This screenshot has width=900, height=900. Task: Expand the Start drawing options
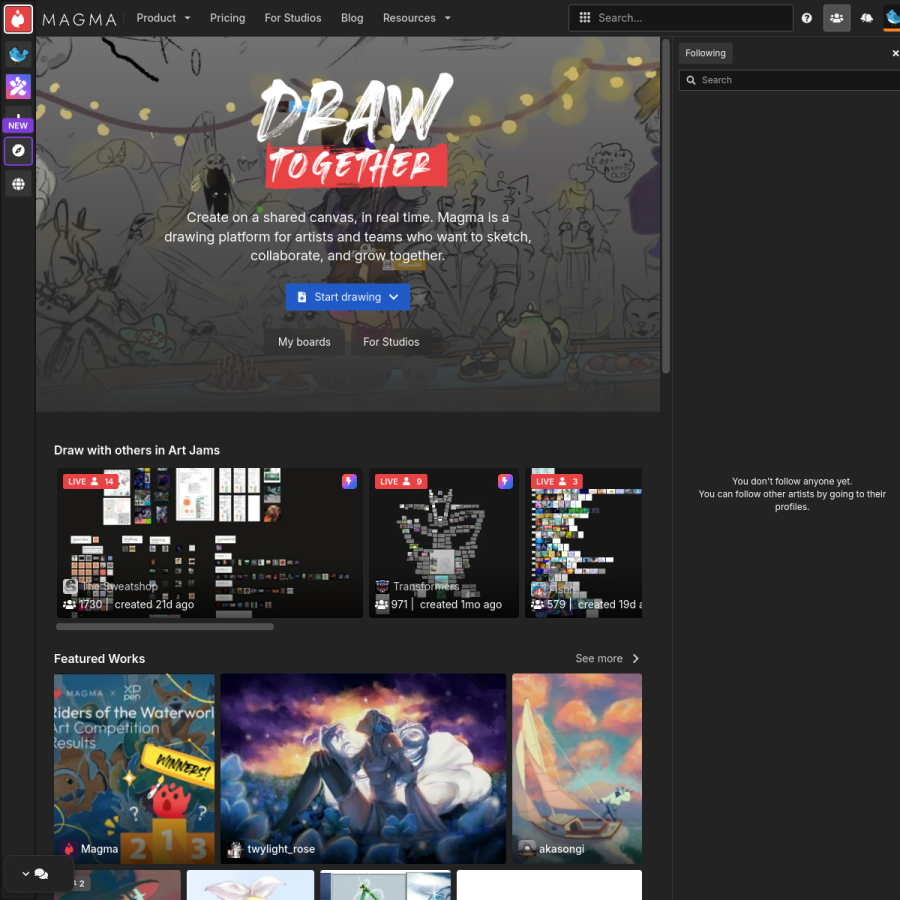(x=394, y=297)
